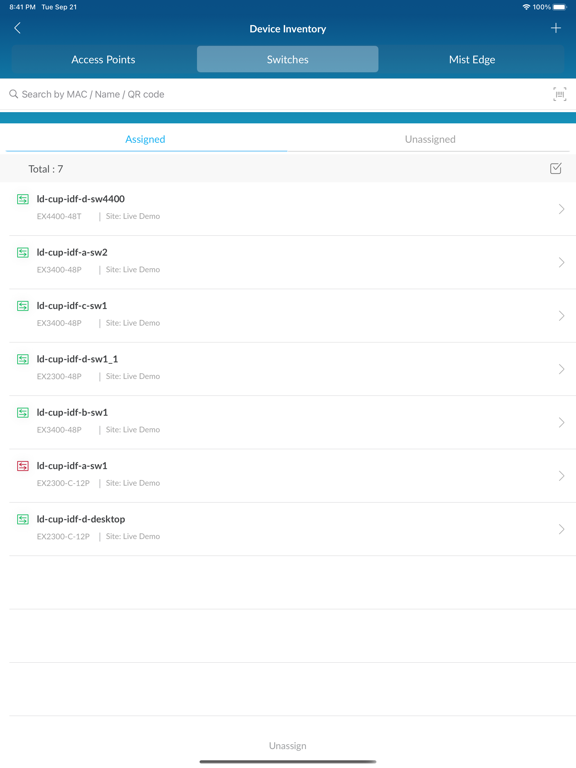Open the QR code scanner icon

point(559,94)
